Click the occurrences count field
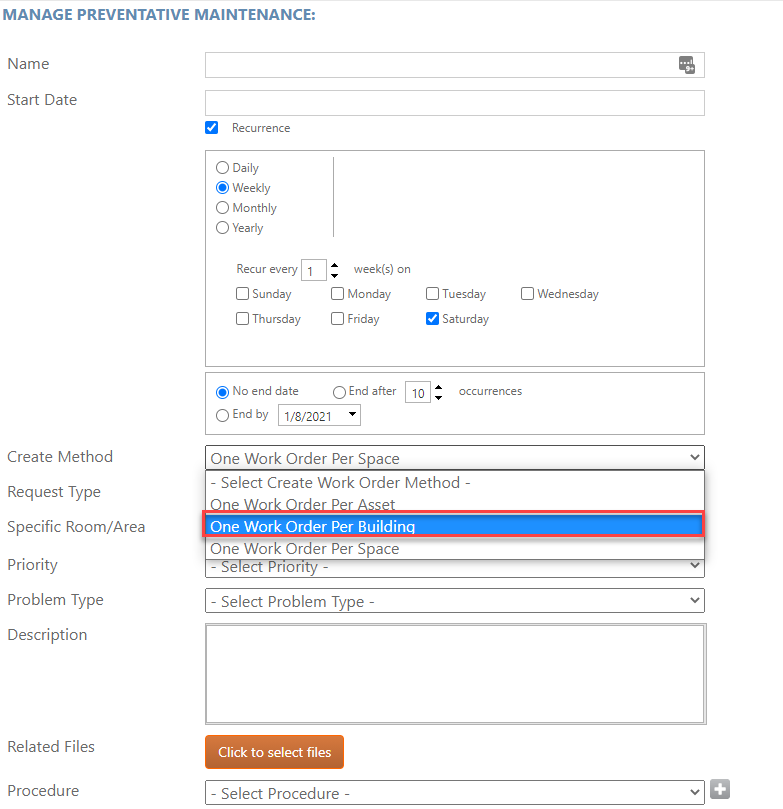 coord(418,393)
